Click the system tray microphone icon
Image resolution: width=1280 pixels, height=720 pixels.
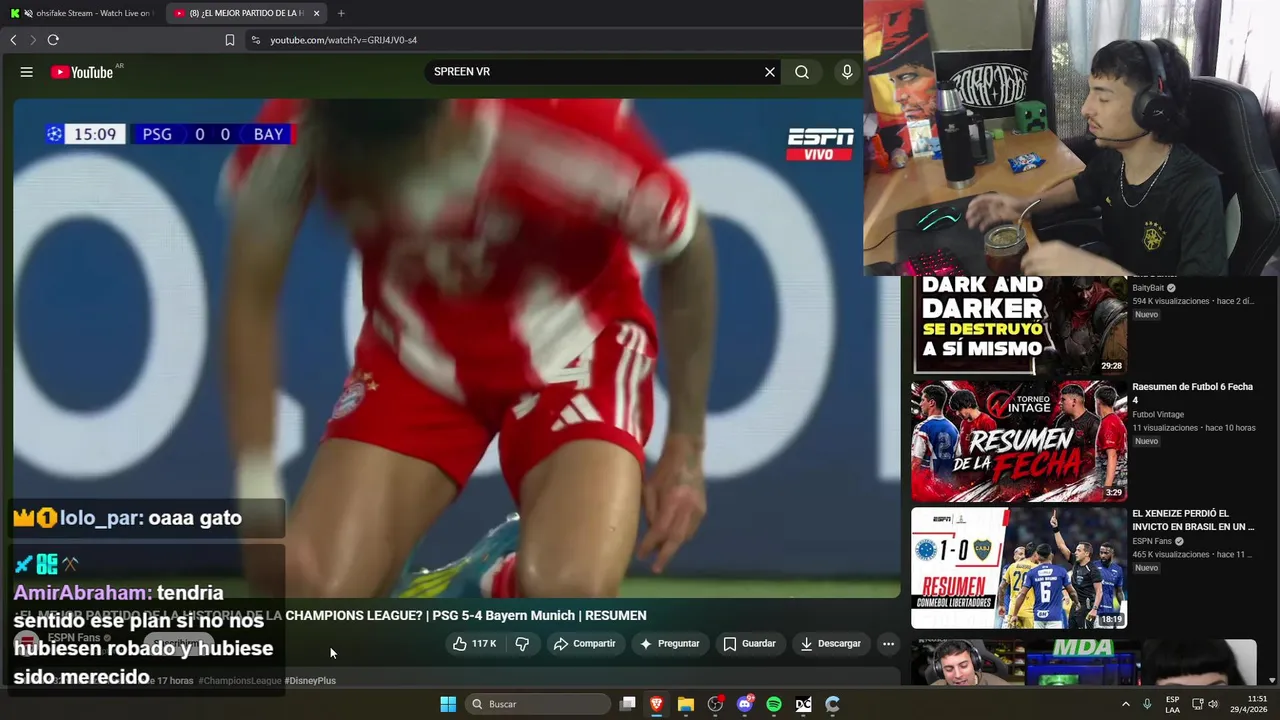[1147, 704]
